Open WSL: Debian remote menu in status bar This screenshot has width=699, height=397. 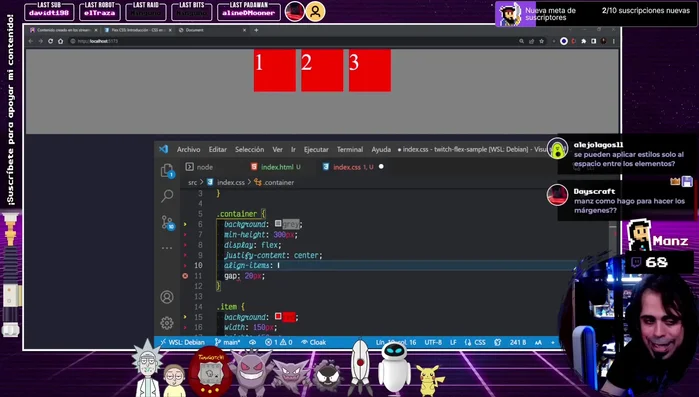pos(182,342)
